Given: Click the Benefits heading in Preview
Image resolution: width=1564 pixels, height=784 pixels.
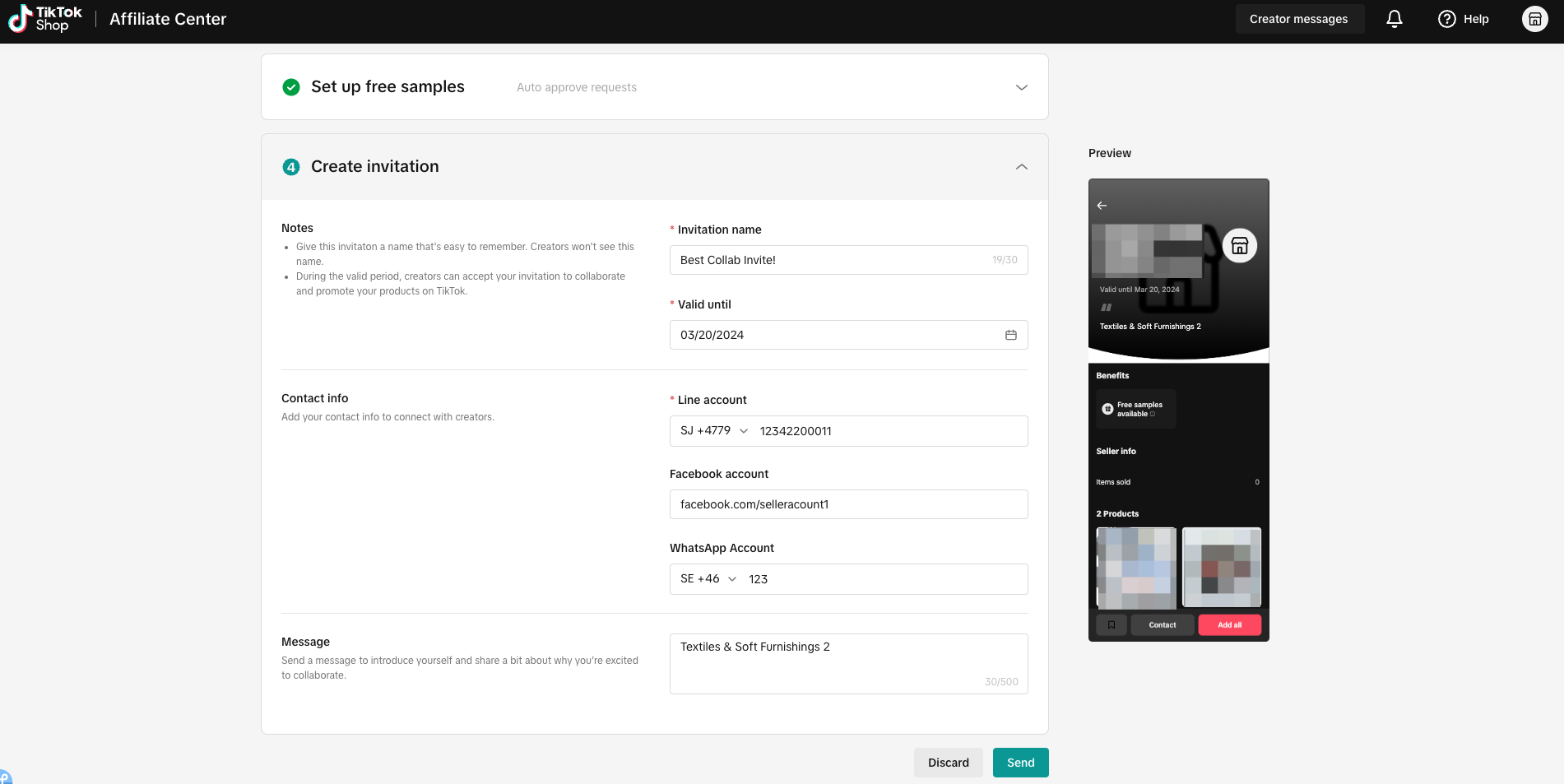Looking at the screenshot, I should [1112, 376].
